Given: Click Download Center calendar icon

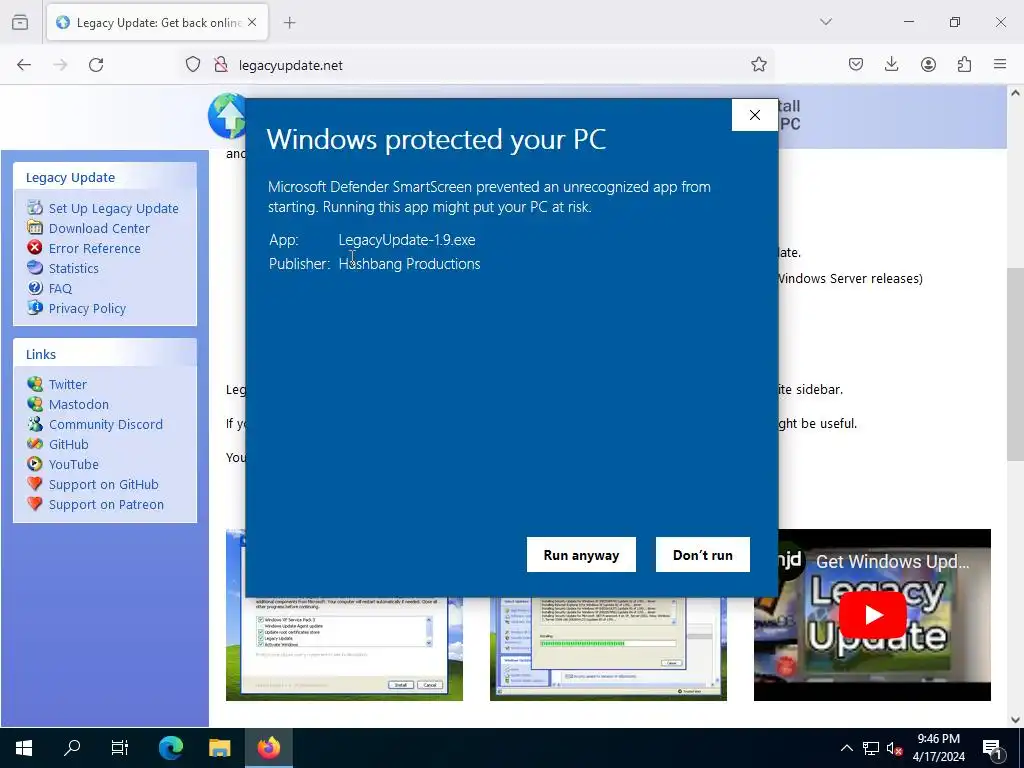Looking at the screenshot, I should (35, 227).
